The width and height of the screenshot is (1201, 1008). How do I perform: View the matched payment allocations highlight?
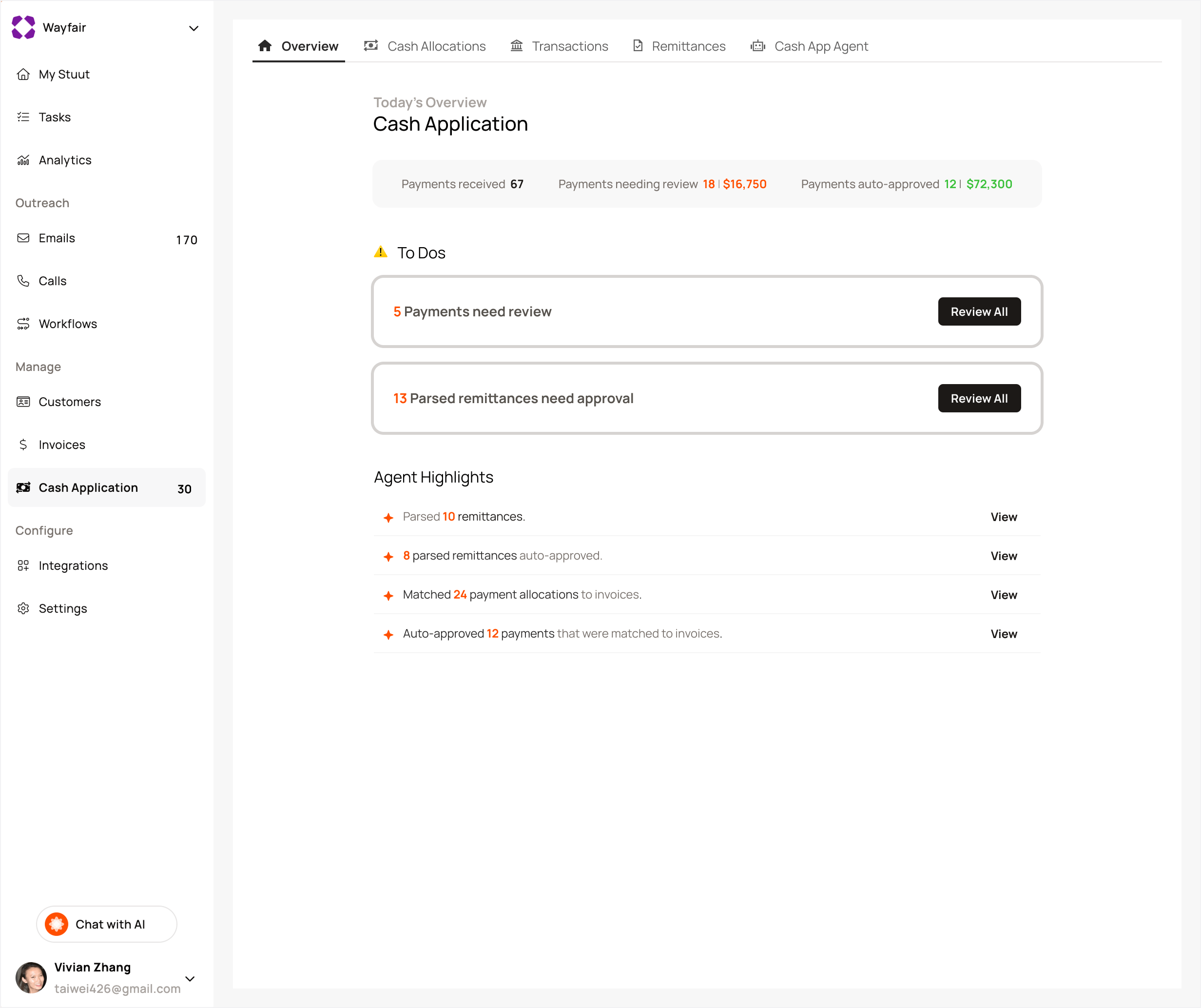point(1003,595)
